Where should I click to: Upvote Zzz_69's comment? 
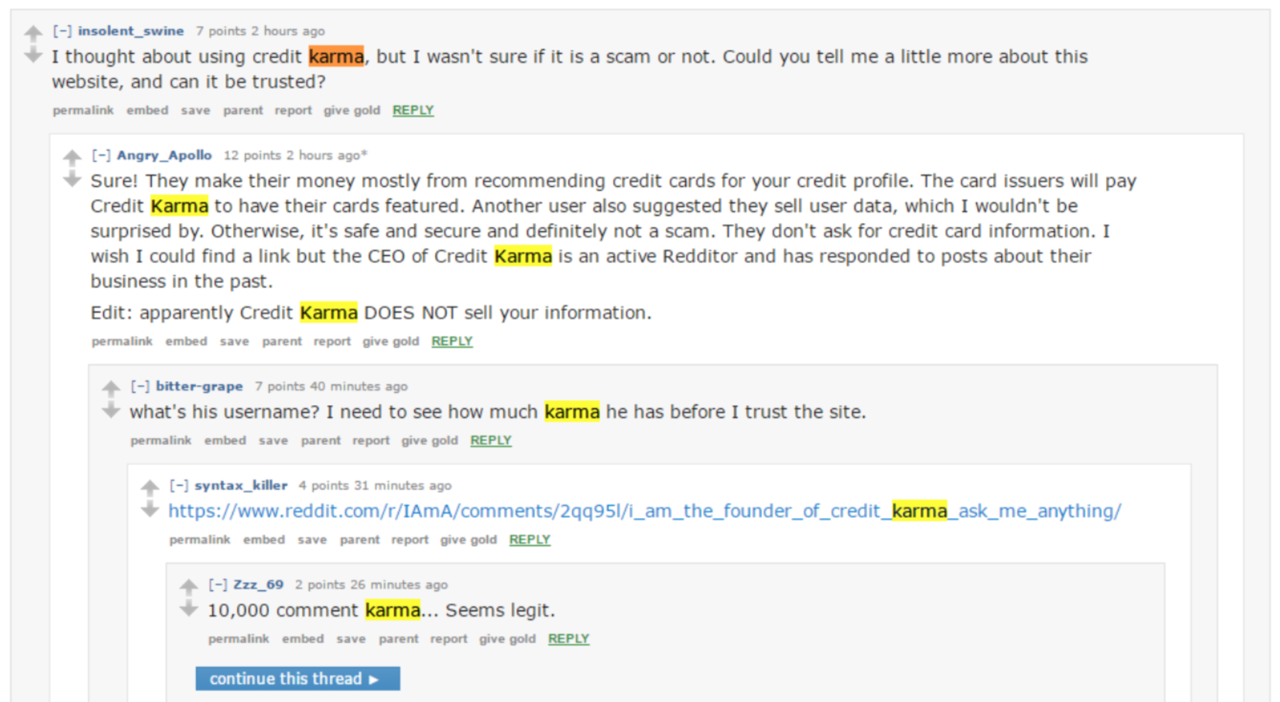(189, 587)
